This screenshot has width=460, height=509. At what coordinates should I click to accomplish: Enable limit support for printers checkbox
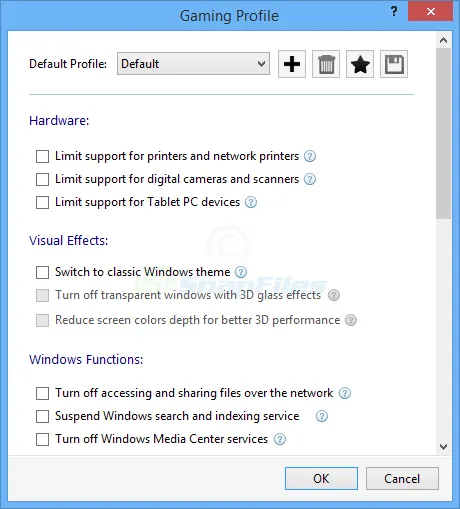(x=42, y=156)
